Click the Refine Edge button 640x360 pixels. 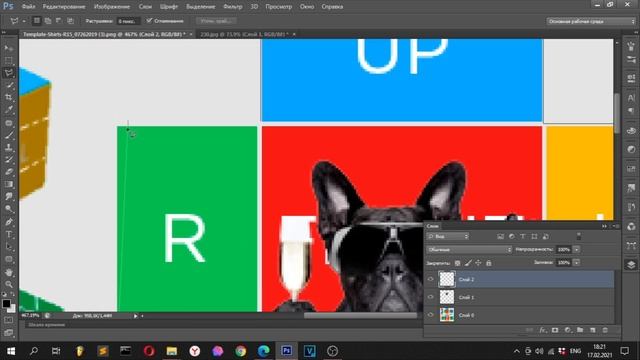216,21
